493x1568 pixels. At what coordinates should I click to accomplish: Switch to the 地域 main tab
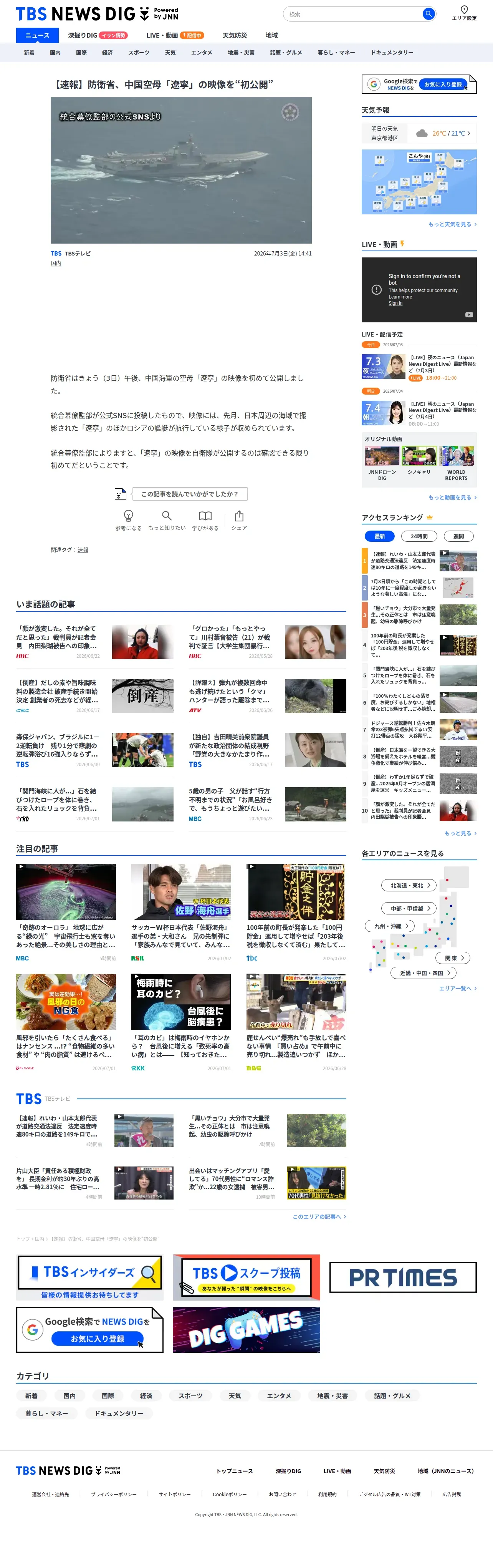(271, 35)
